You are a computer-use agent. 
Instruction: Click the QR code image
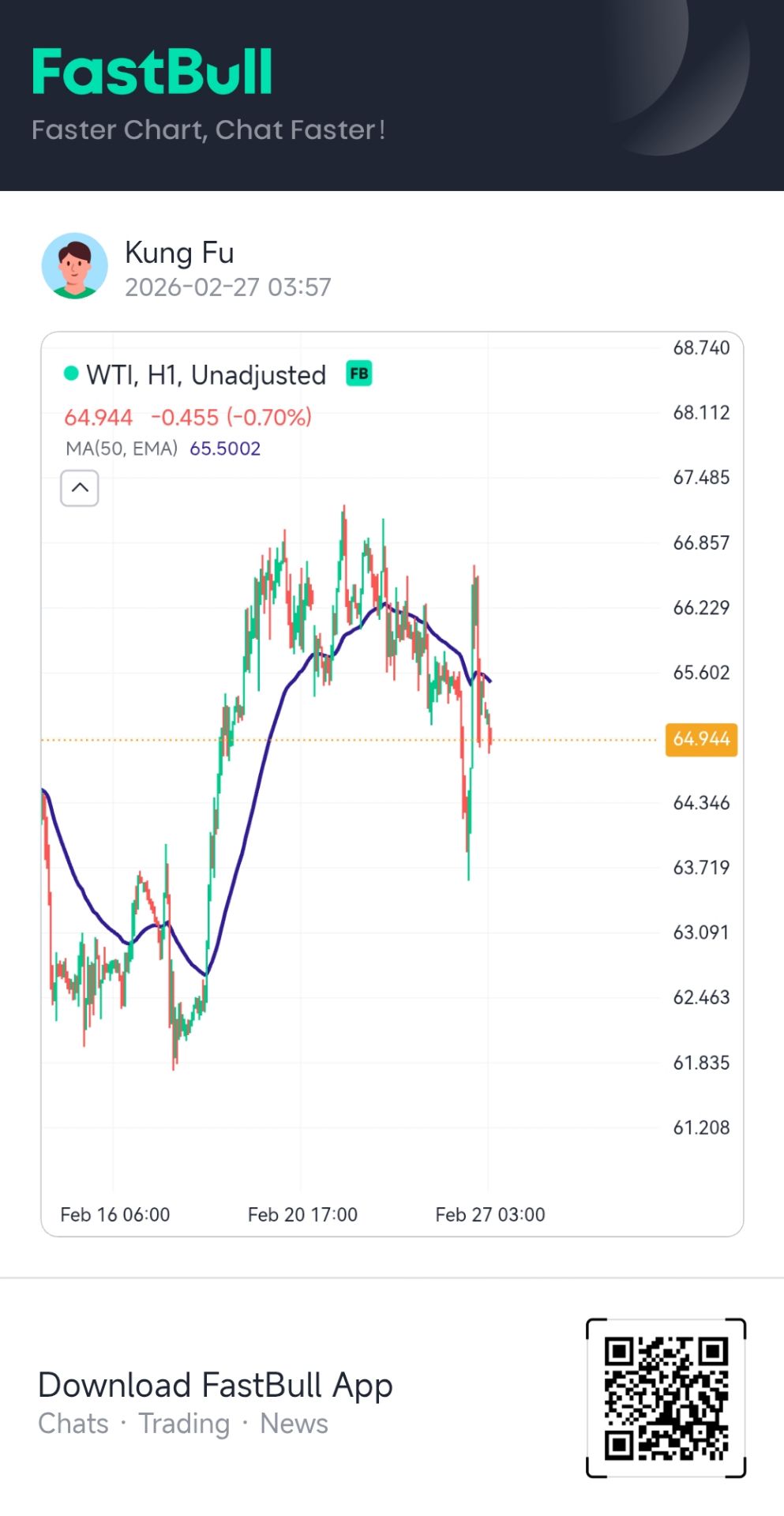coord(666,1397)
